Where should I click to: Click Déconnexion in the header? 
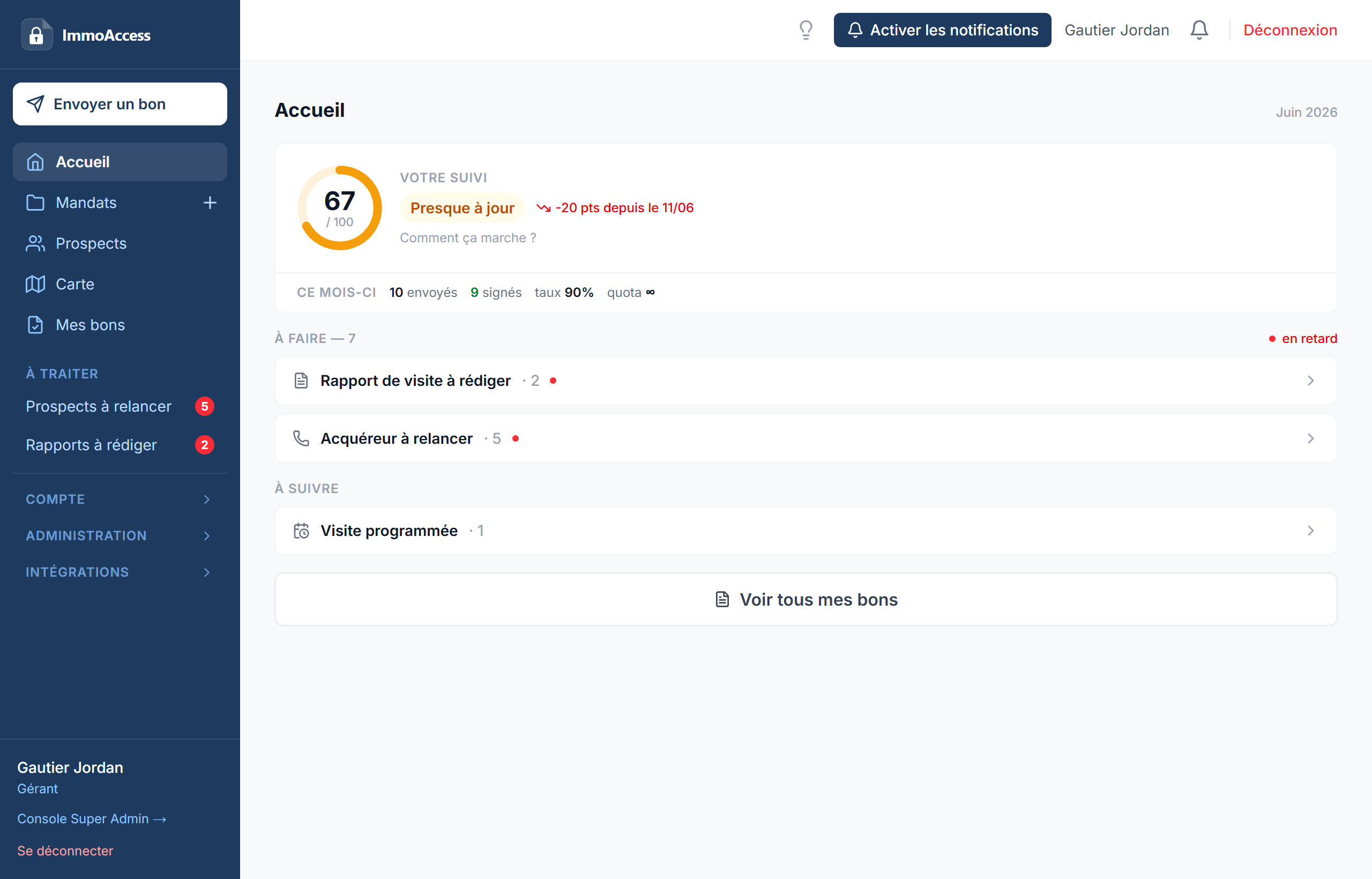click(1291, 30)
